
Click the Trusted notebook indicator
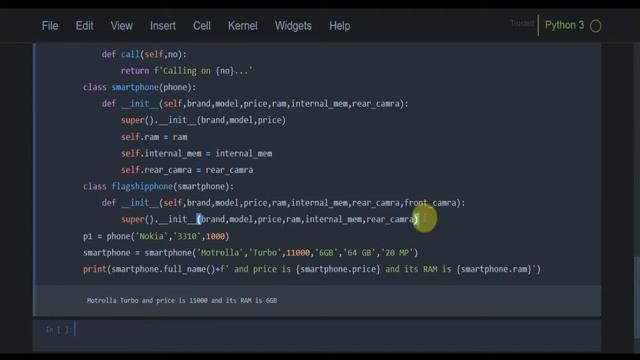coord(522,23)
